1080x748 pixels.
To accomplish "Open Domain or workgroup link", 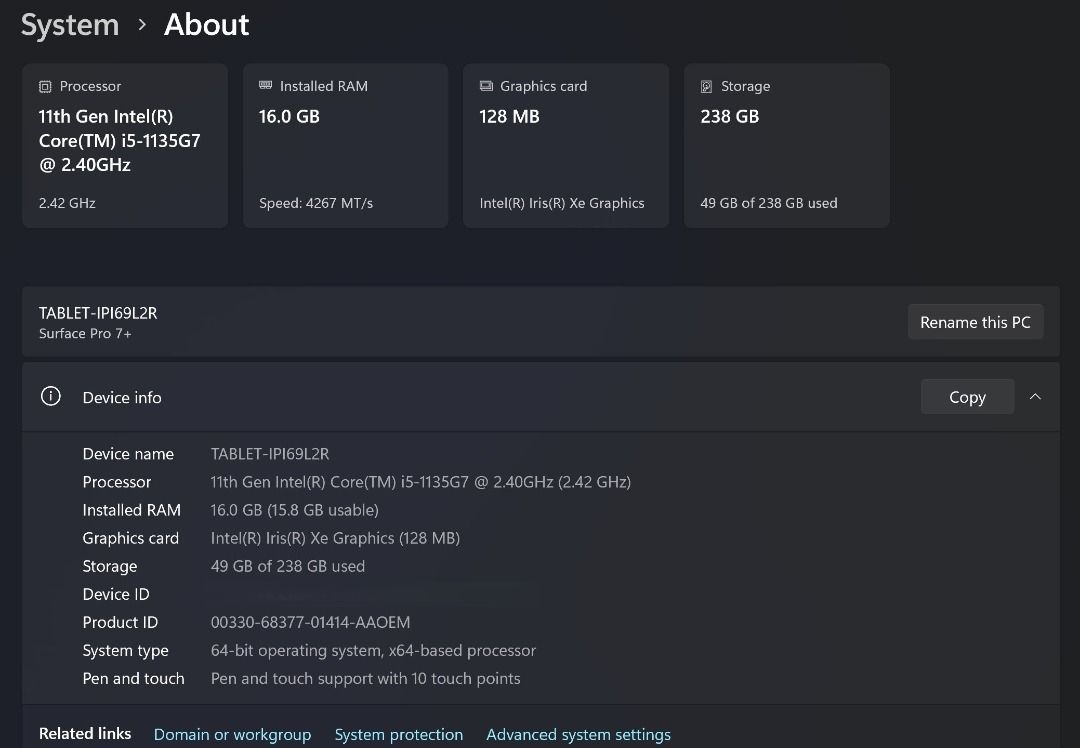I will (x=232, y=735).
